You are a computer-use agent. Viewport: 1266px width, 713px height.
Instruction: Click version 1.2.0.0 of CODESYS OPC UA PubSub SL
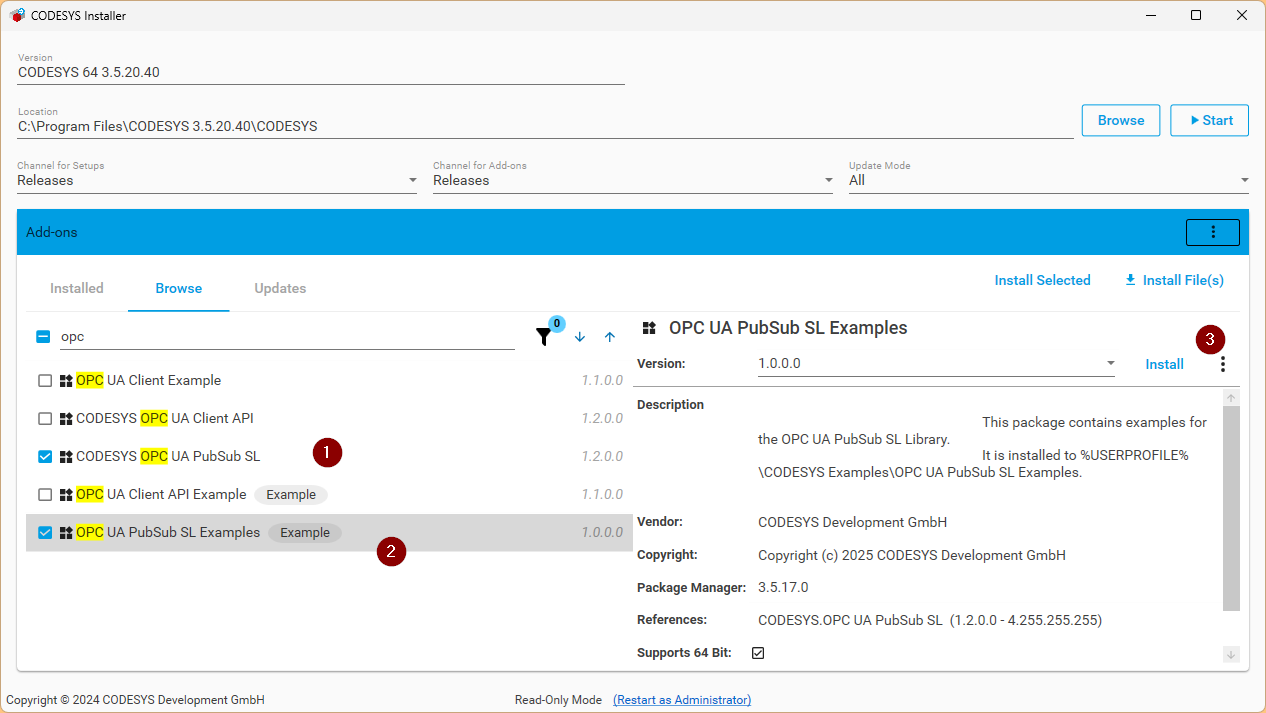(x=602, y=457)
